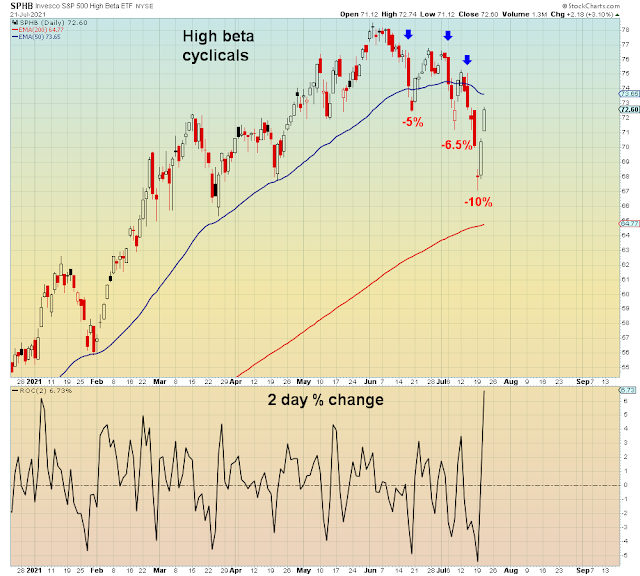This screenshot has width=640, height=576.
Task: Click the 73.65 EMA price tag on the right axis
Action: (x=629, y=94)
